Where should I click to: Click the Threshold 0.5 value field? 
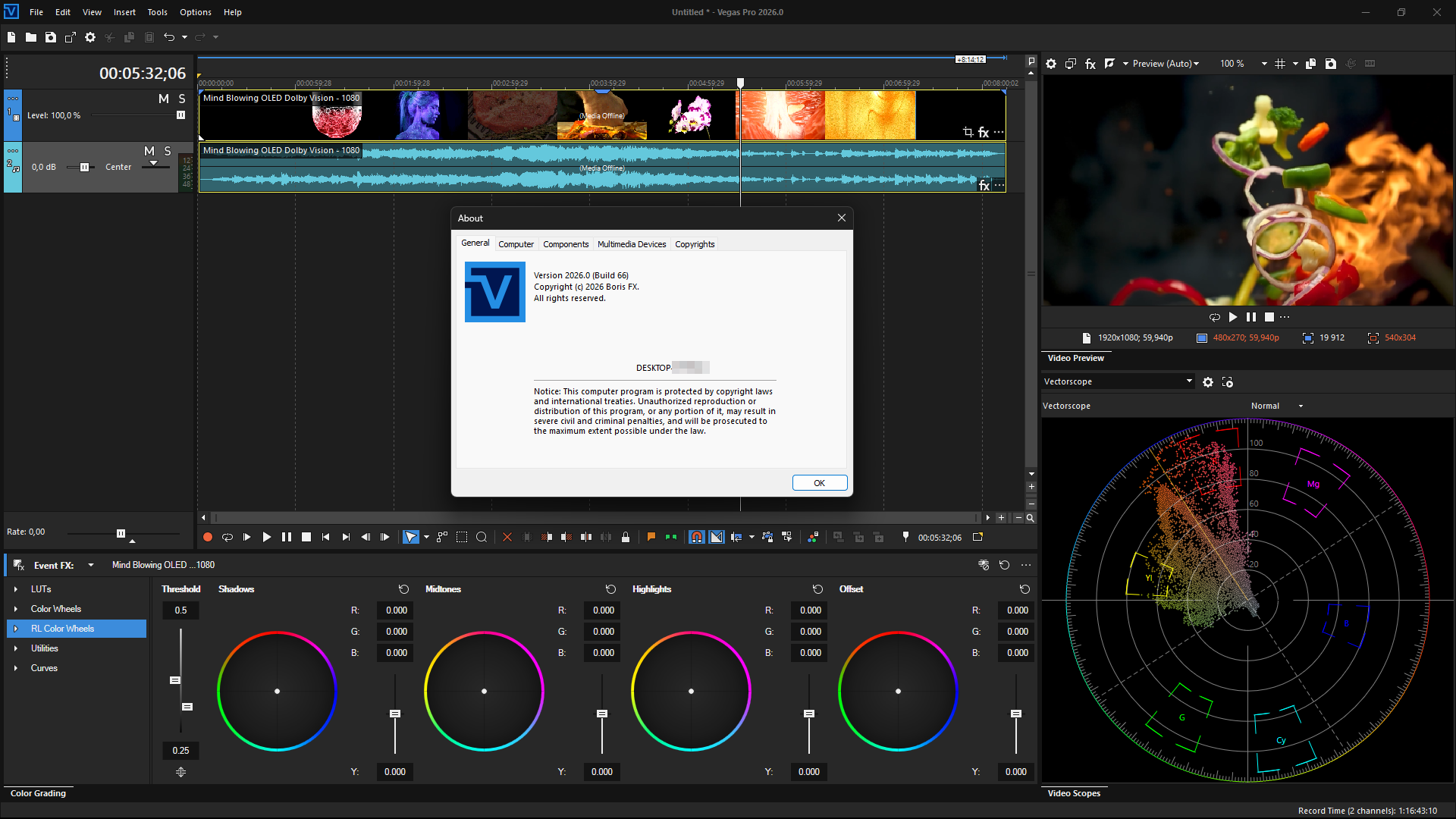click(x=180, y=610)
